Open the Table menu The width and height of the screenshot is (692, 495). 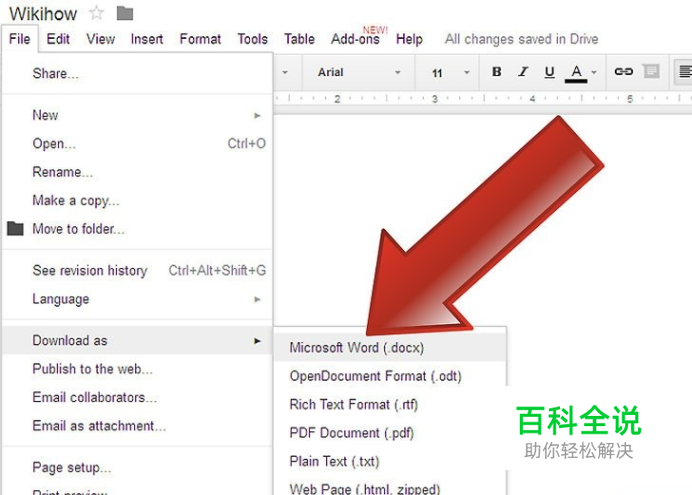[299, 39]
